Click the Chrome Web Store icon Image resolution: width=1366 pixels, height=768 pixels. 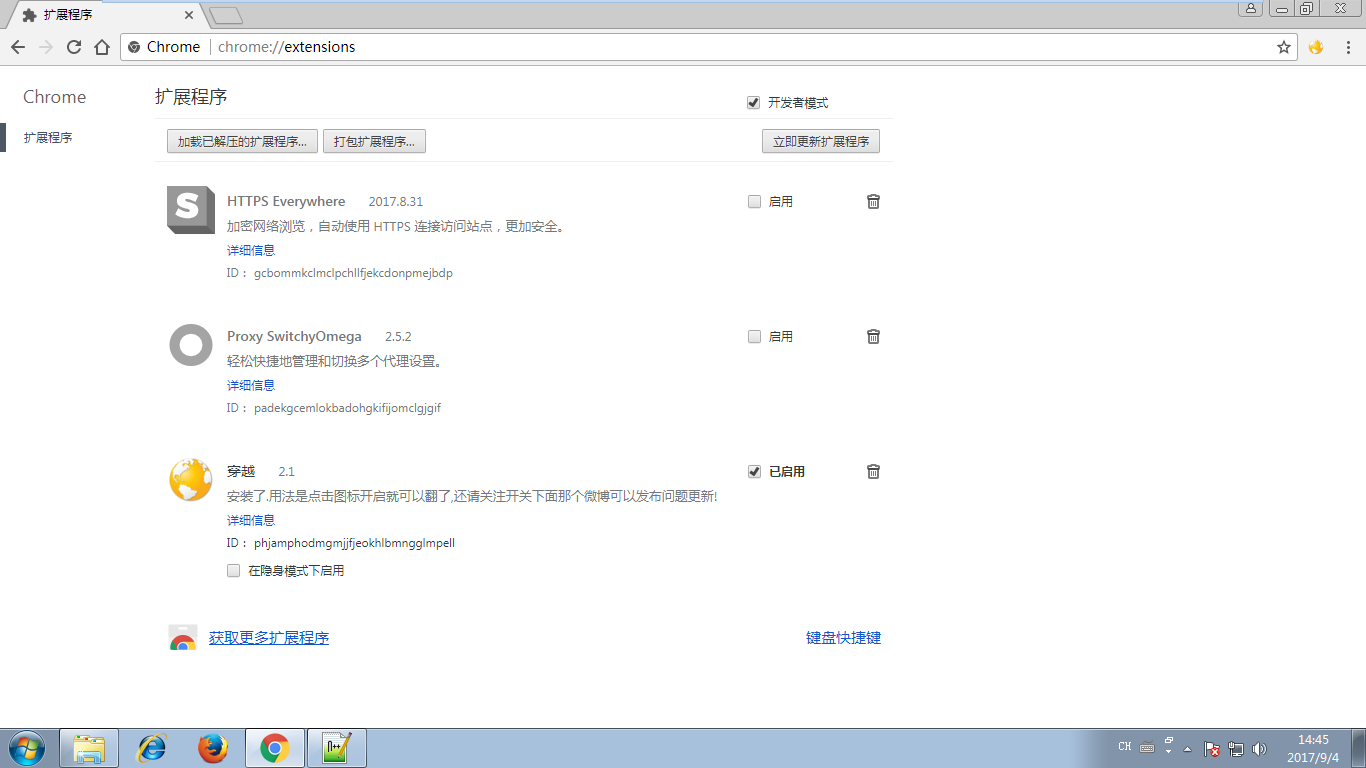(x=182, y=638)
